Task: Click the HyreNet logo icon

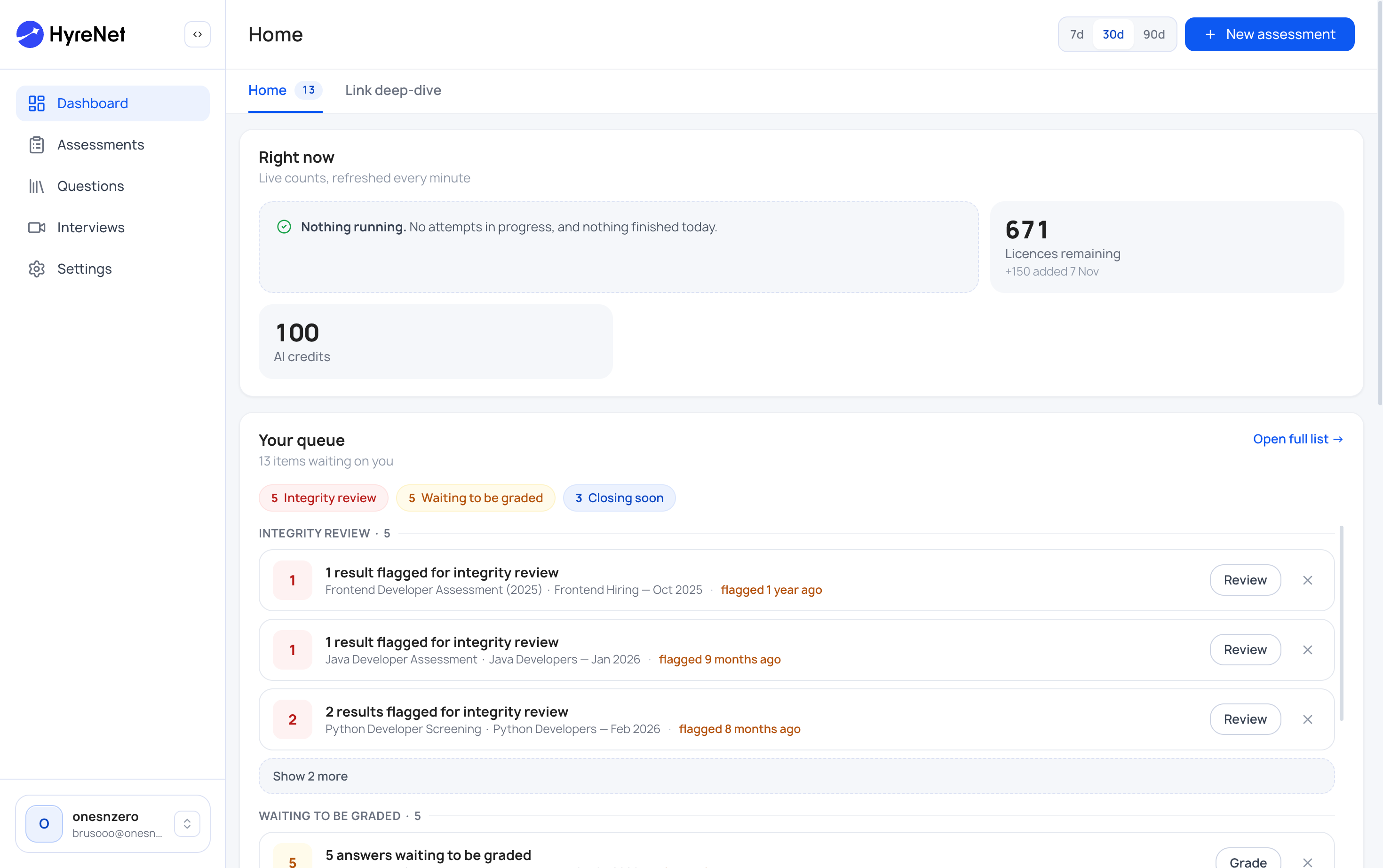Action: [x=30, y=34]
